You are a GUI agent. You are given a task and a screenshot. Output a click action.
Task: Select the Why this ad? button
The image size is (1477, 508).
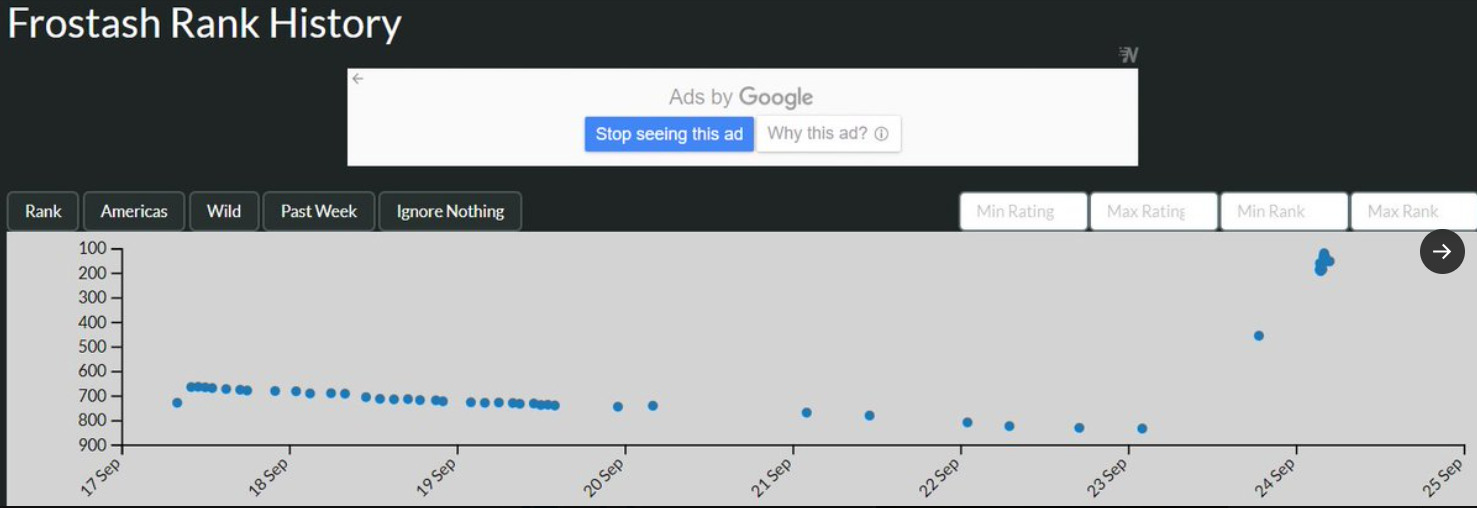click(827, 134)
